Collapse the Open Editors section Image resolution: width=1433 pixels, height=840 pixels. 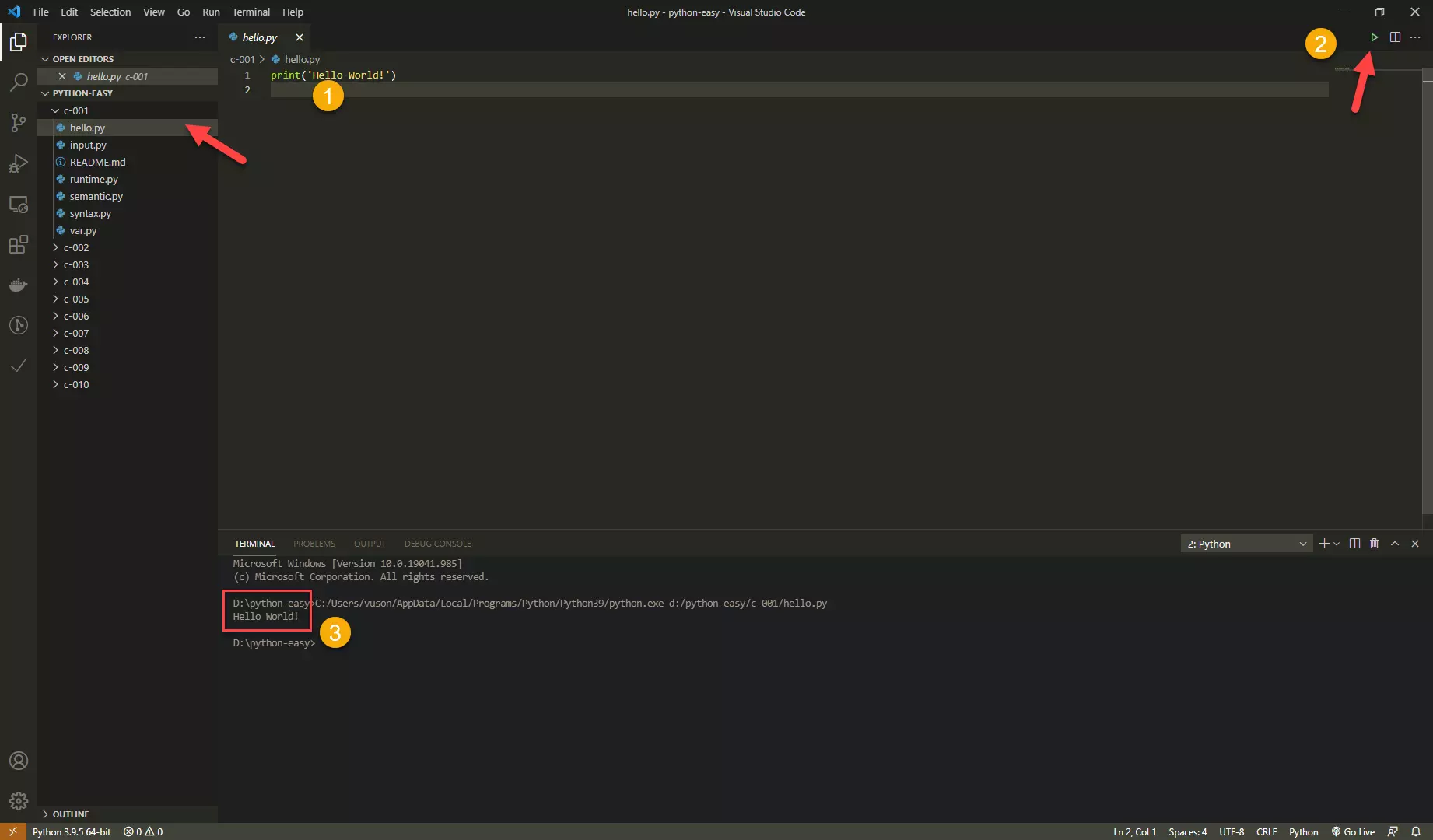pyautogui.click(x=128, y=59)
